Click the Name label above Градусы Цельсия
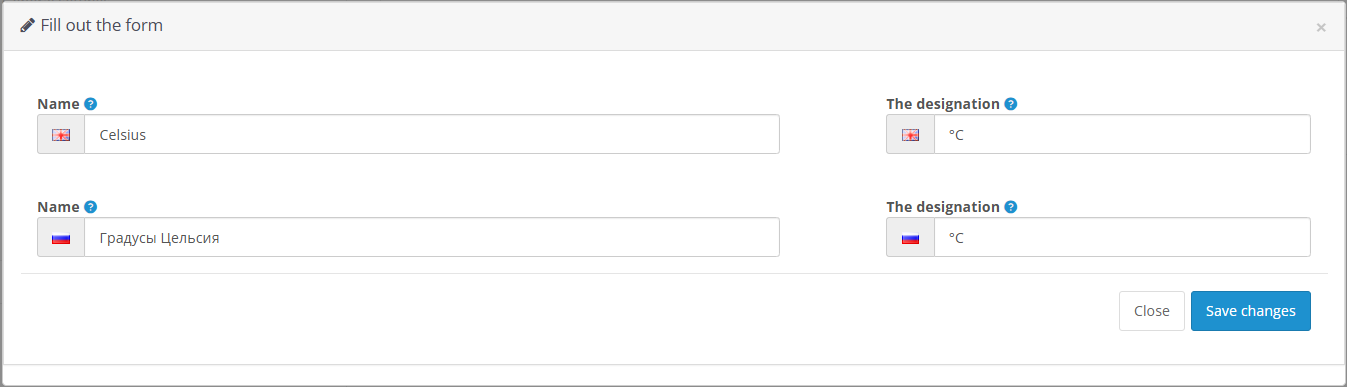This screenshot has height=387, width=1347. 58,207
